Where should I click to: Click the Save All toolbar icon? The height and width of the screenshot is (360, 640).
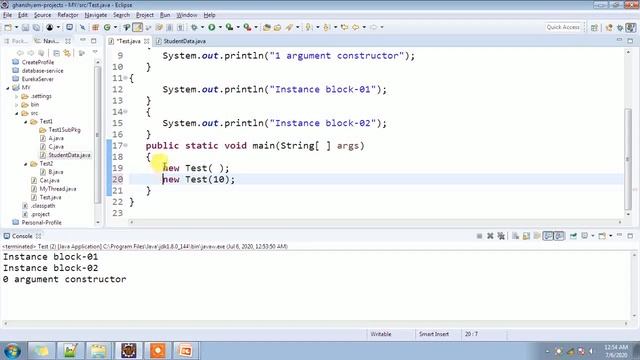36,27
